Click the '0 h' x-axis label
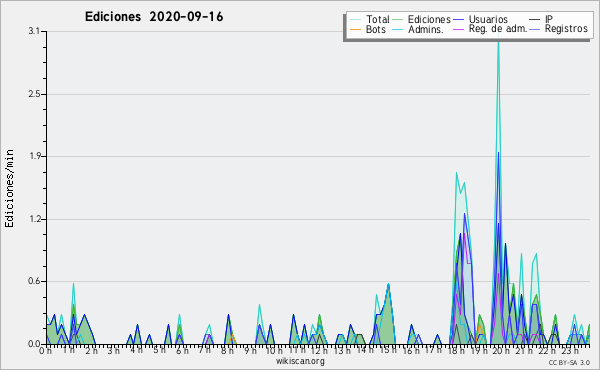The image size is (600, 370). click(46, 351)
